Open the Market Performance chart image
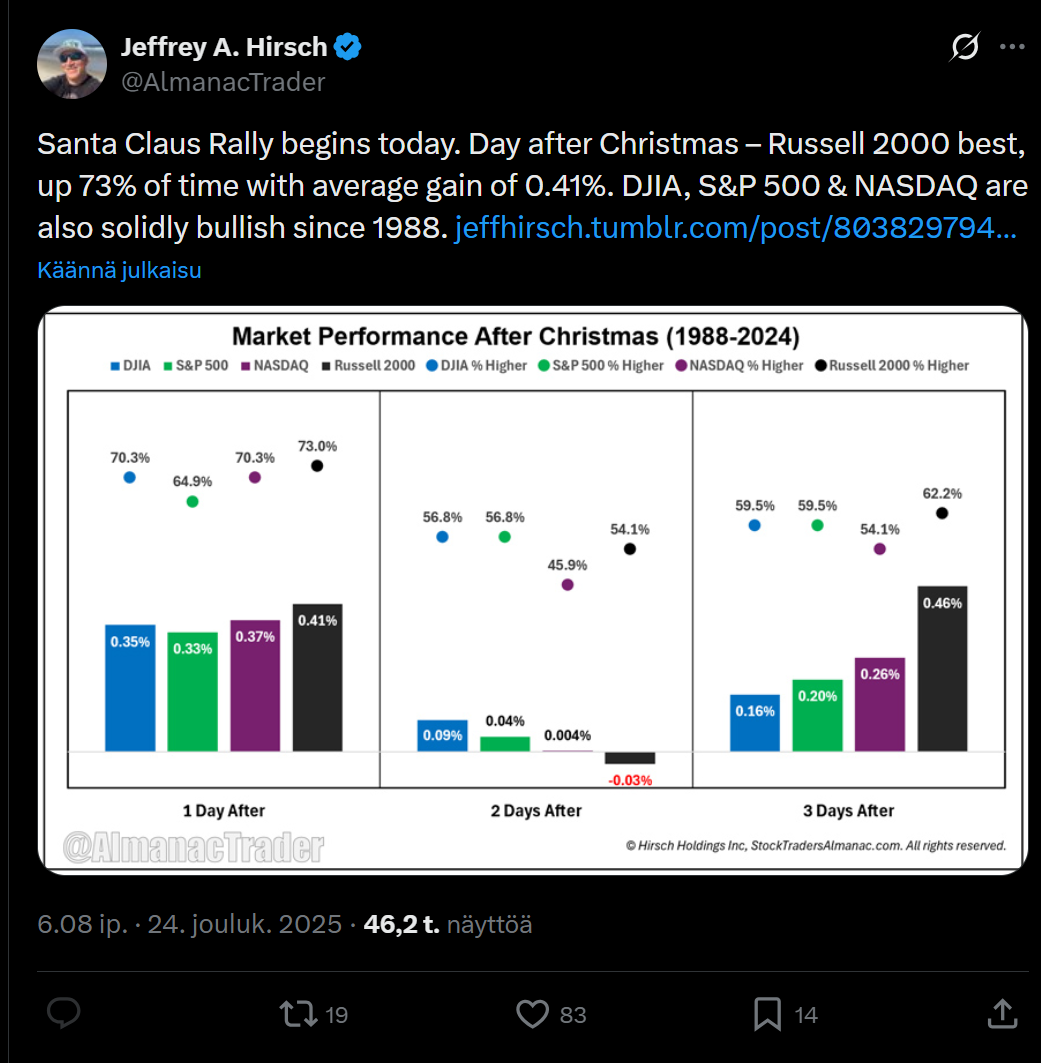Image resolution: width=1041 pixels, height=1063 pixels. point(535,590)
